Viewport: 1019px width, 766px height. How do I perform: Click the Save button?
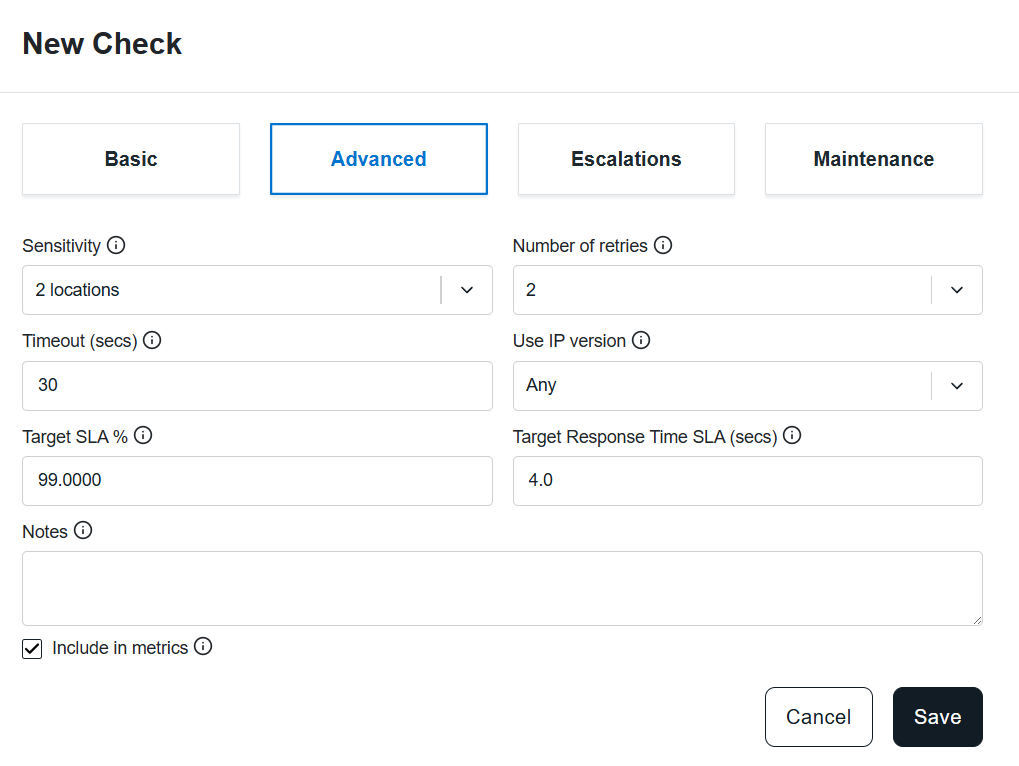pyautogui.click(x=938, y=717)
